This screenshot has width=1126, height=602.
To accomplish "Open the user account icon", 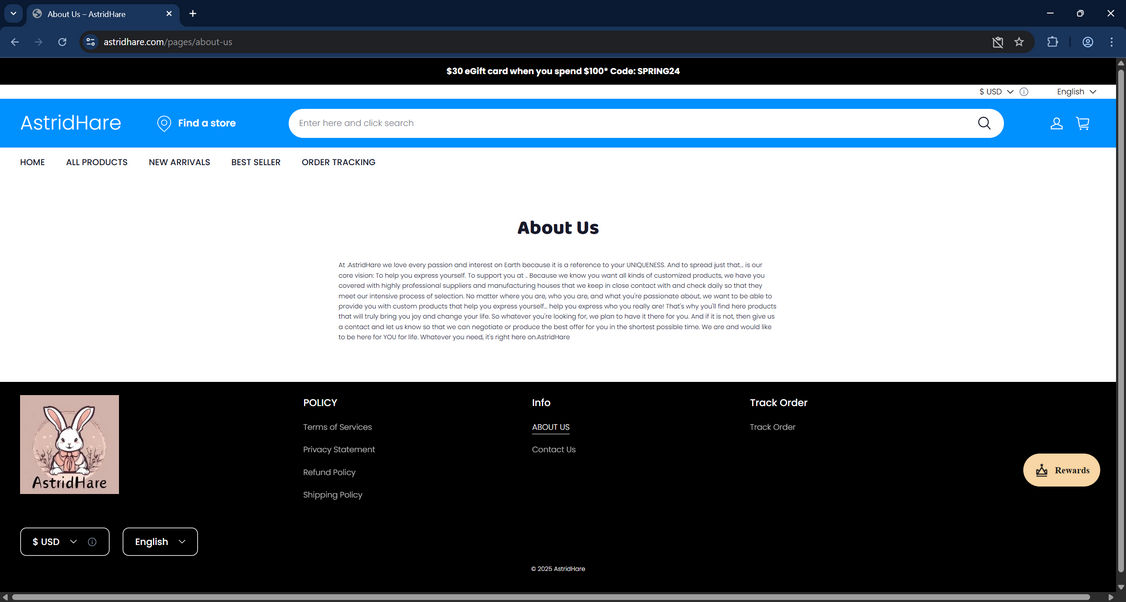I will (x=1056, y=124).
